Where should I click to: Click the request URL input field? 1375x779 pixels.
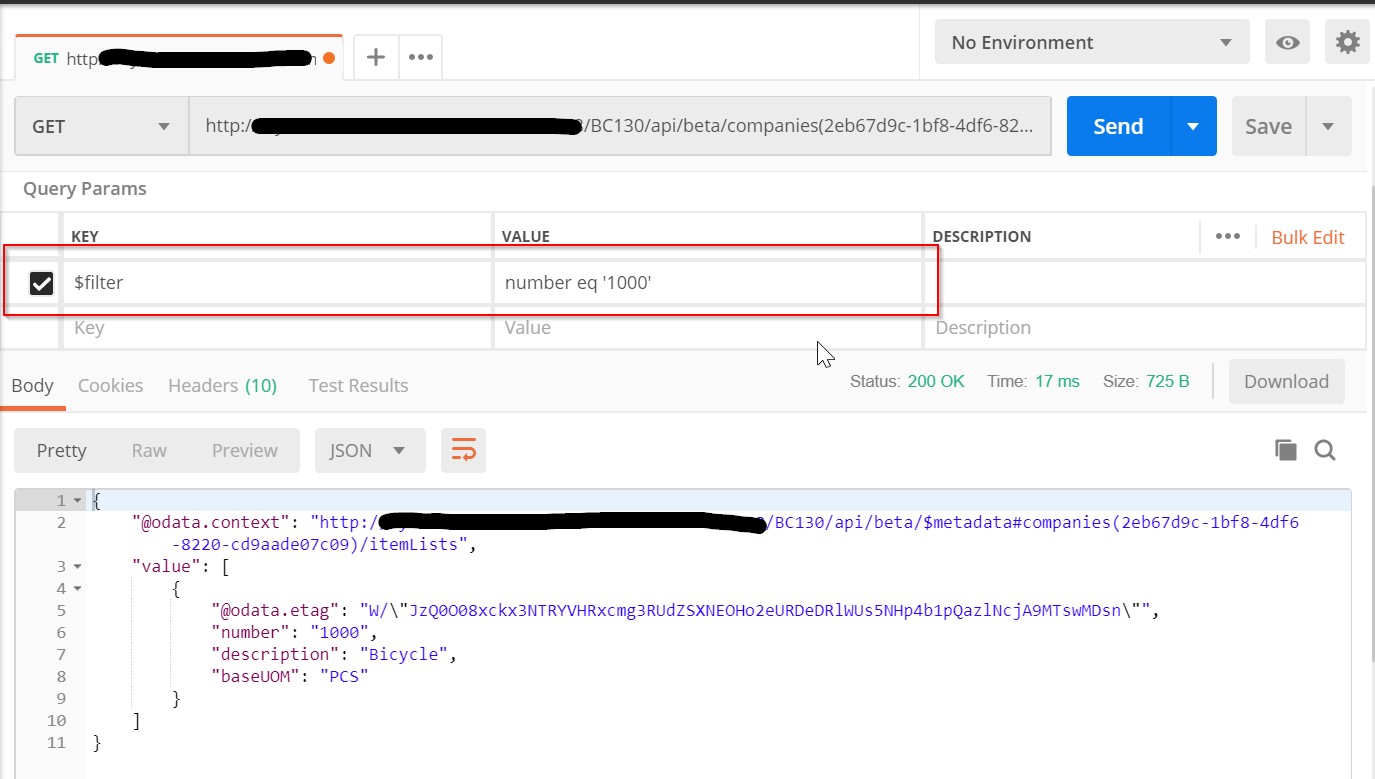tap(620, 127)
